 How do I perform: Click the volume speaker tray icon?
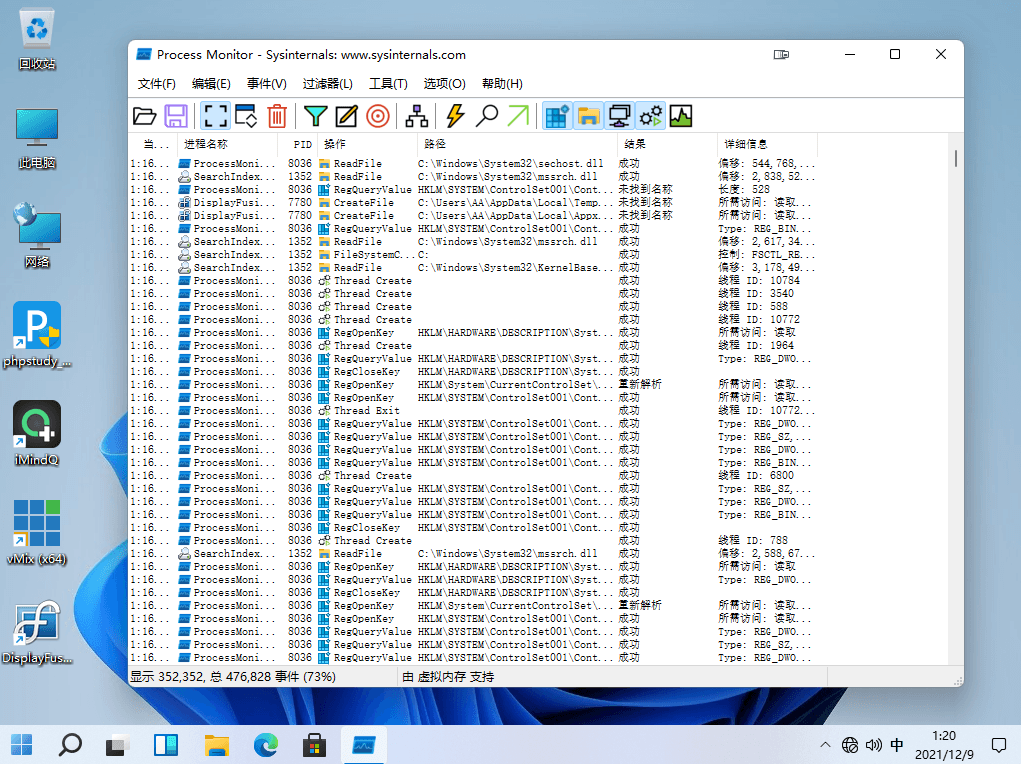pyautogui.click(x=874, y=744)
